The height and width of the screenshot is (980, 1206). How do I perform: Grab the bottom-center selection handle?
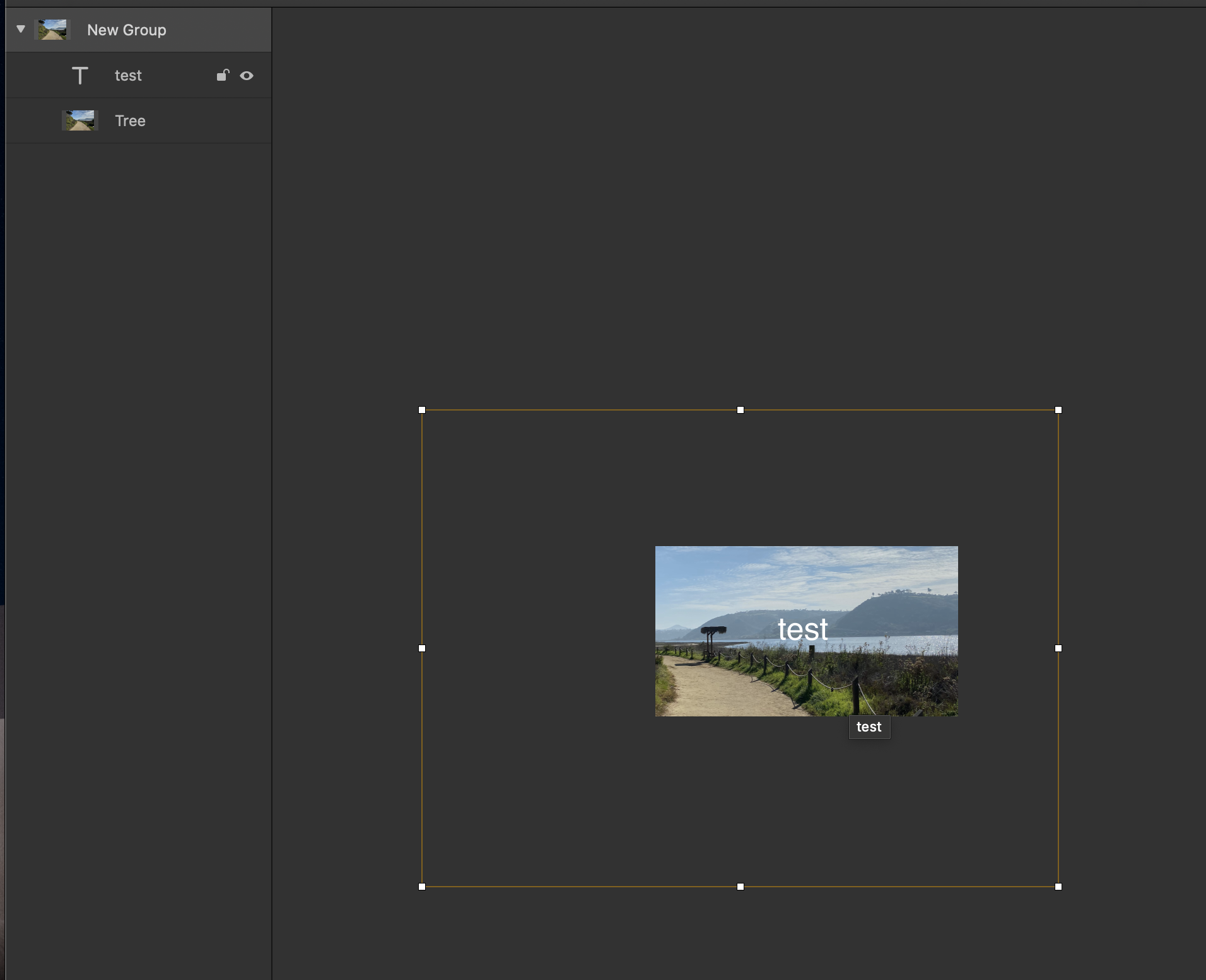point(741,887)
